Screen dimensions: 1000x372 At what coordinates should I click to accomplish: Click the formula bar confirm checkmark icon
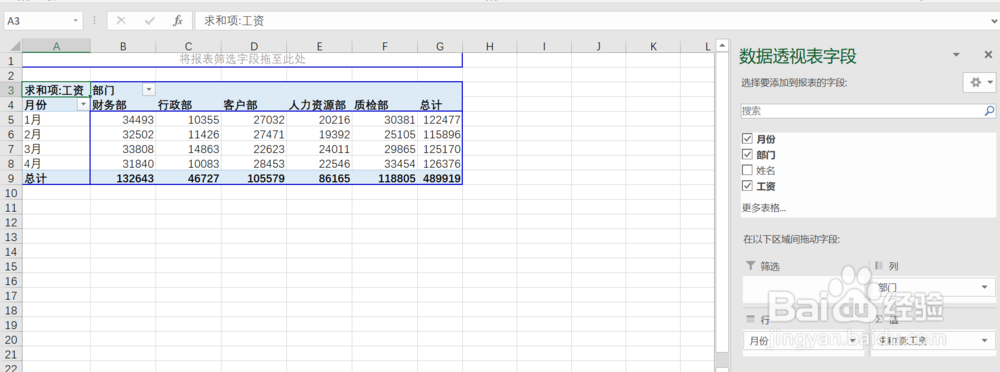click(x=150, y=21)
